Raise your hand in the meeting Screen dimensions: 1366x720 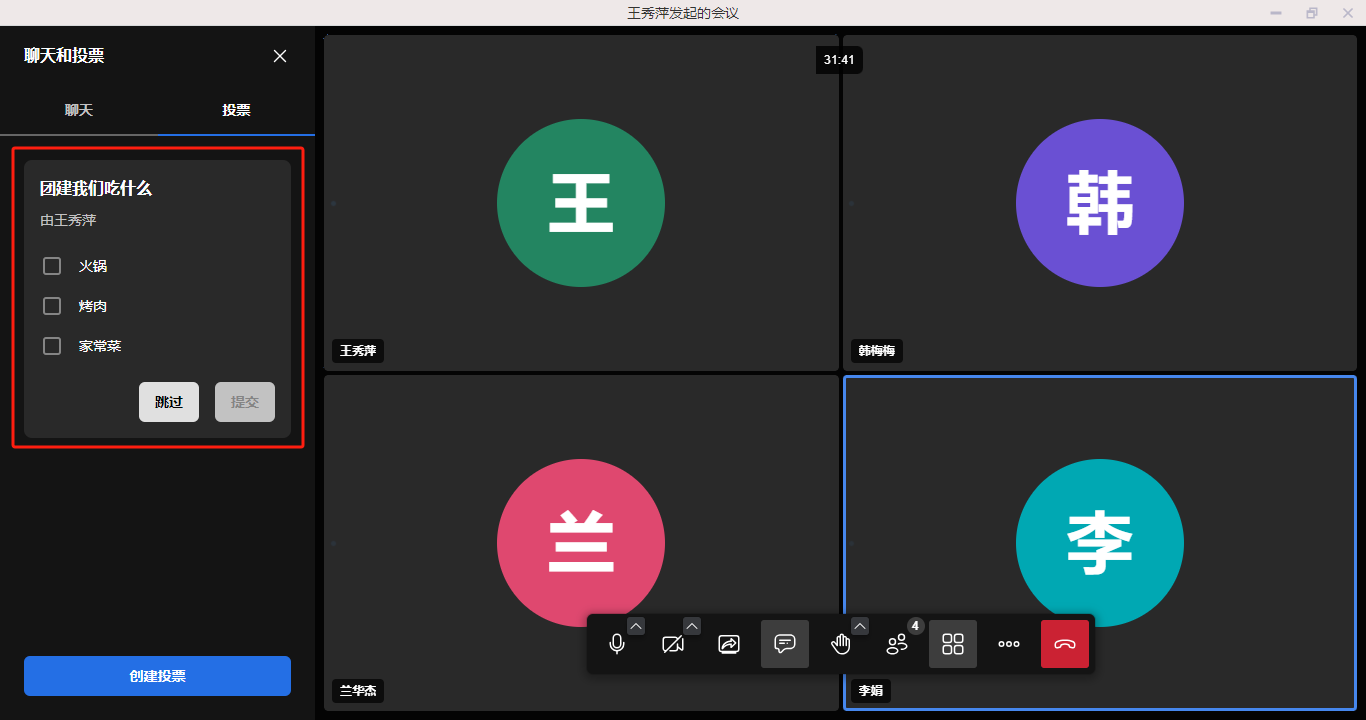[841, 644]
